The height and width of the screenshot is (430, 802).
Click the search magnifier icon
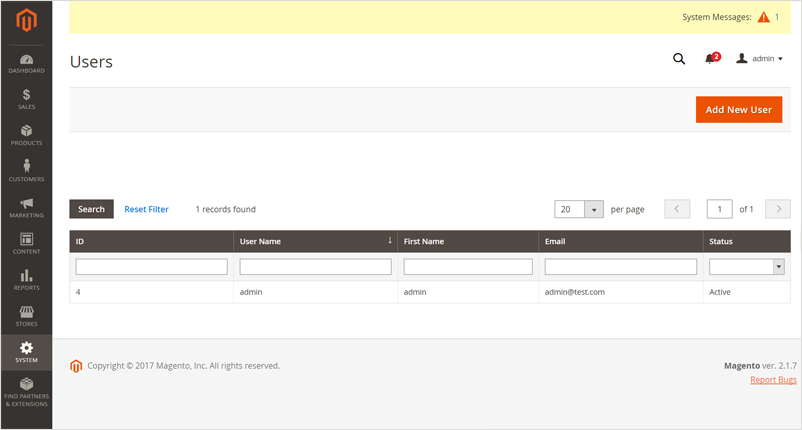(679, 59)
